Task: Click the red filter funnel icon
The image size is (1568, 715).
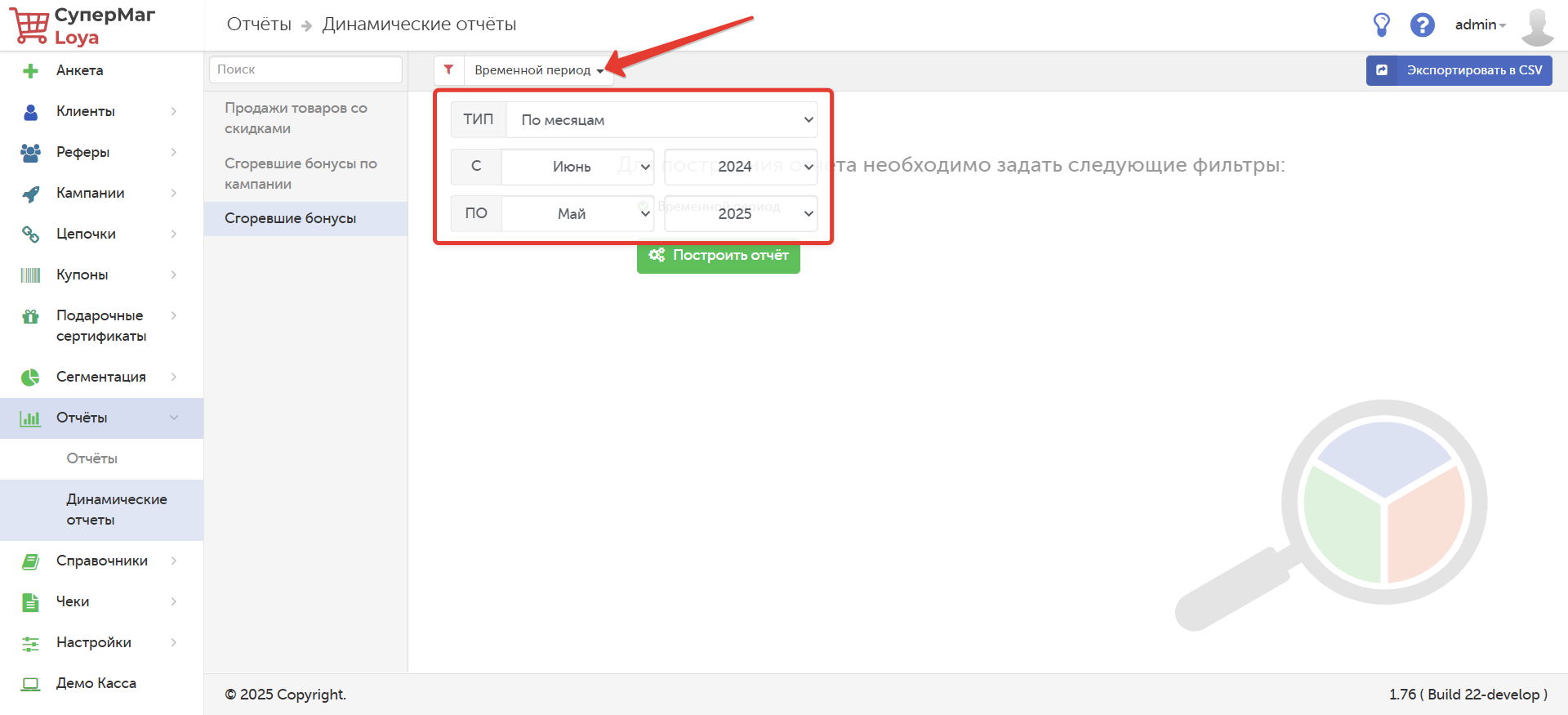Action: [x=448, y=70]
